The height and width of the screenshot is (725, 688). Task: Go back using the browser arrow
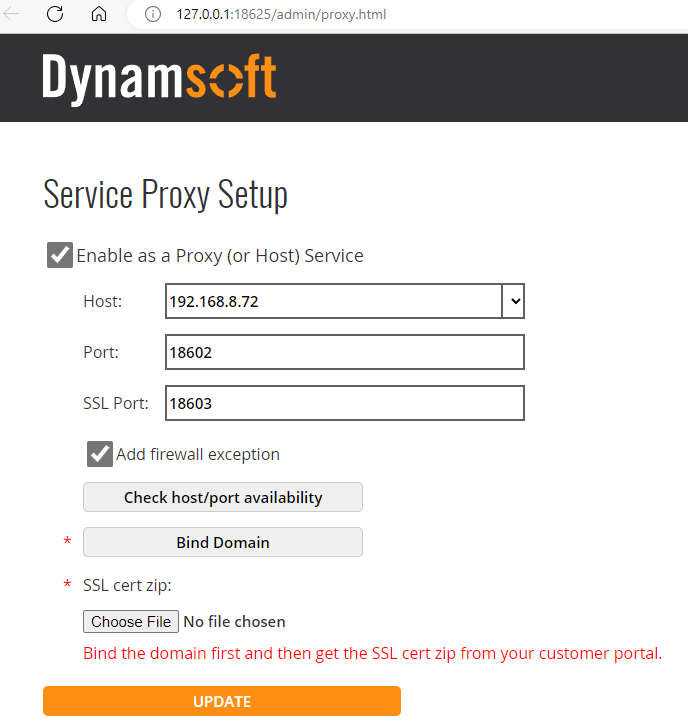click(12, 14)
